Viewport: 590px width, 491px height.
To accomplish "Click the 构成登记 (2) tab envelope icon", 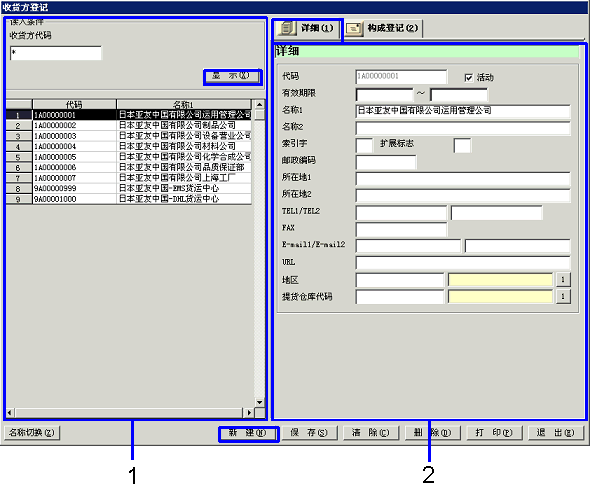I will click(x=354, y=29).
